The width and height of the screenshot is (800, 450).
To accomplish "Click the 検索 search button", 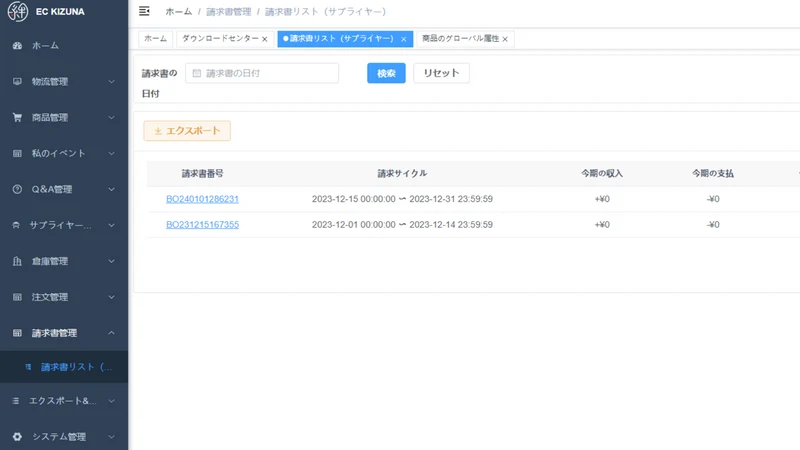I will [x=386, y=73].
